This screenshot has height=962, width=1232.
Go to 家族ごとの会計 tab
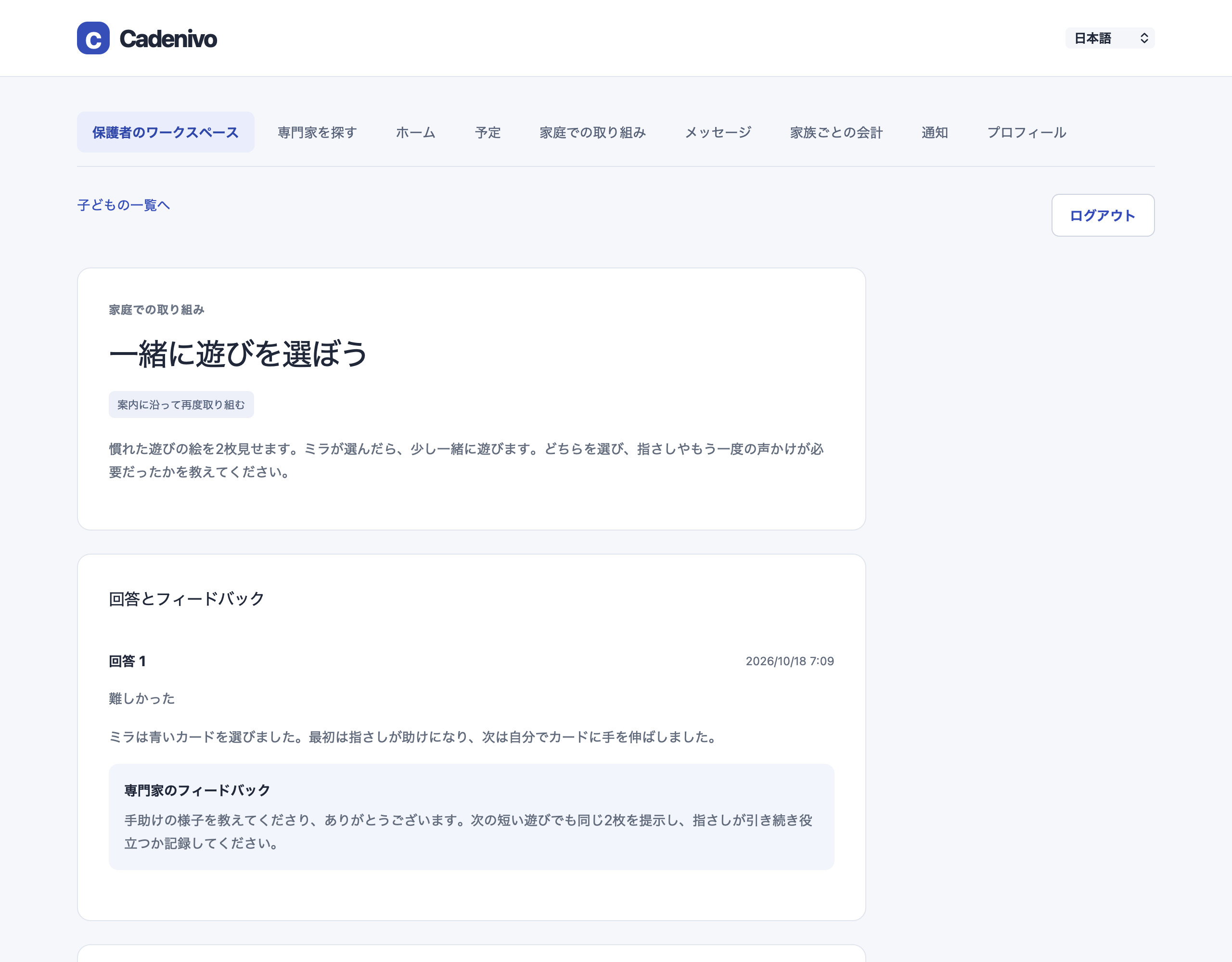[x=836, y=132]
